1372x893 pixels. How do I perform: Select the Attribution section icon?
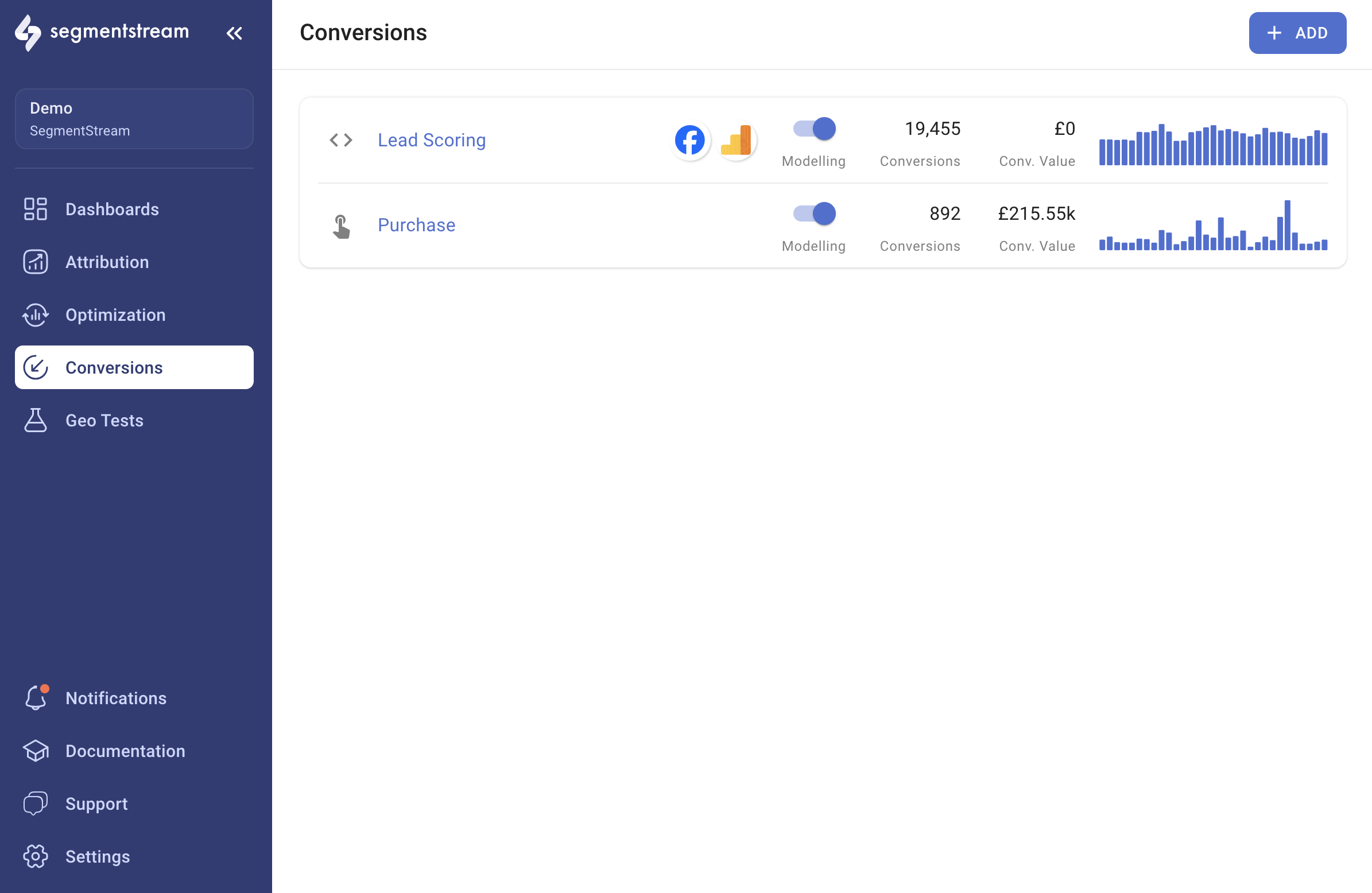pyautogui.click(x=35, y=262)
